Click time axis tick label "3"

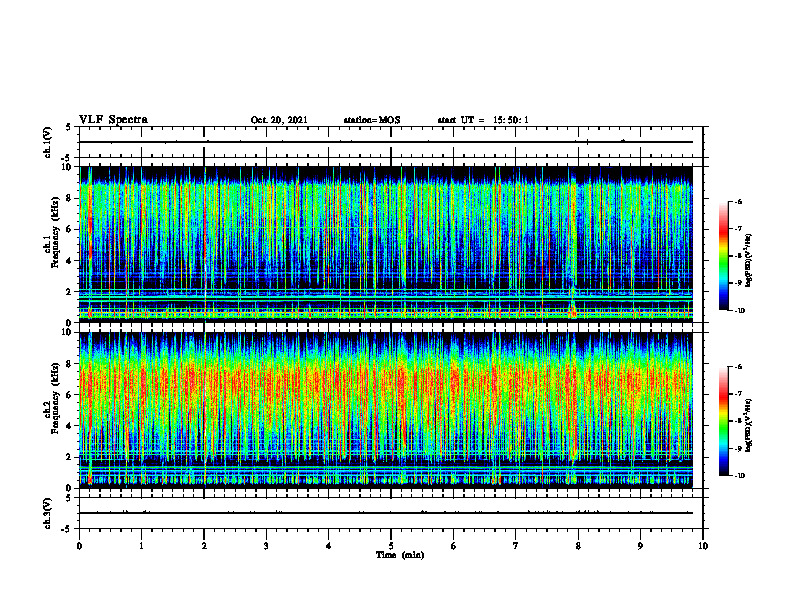266,546
